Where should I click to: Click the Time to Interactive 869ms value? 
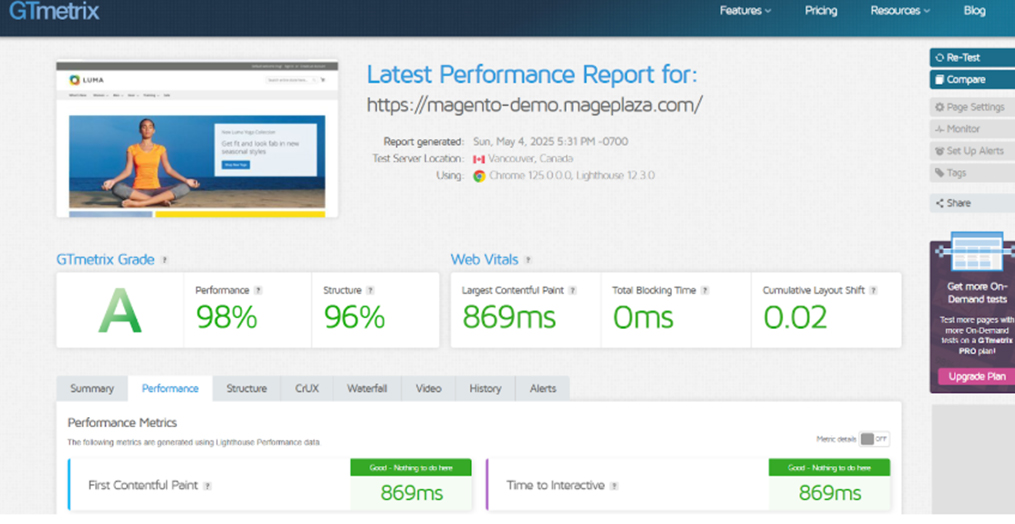pos(830,493)
